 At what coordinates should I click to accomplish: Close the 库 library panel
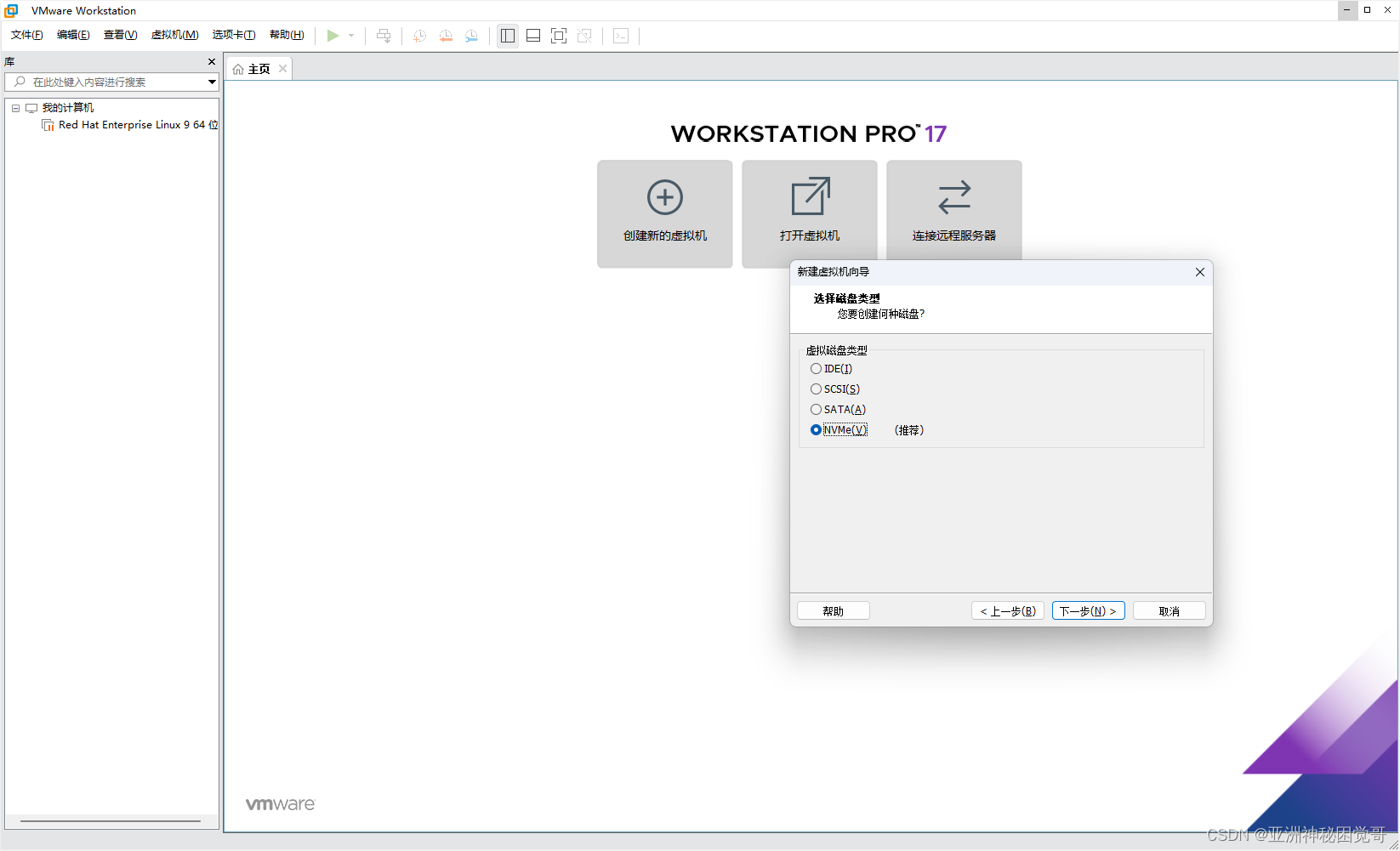[x=212, y=61]
